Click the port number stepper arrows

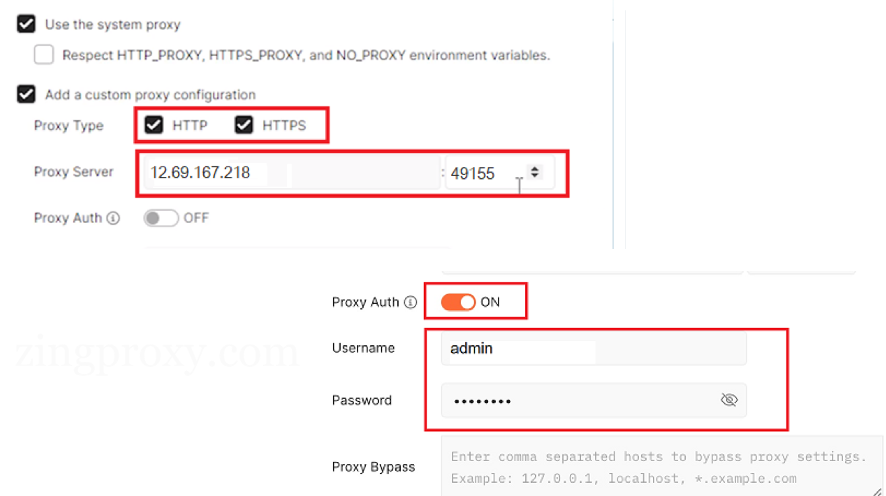point(535,172)
